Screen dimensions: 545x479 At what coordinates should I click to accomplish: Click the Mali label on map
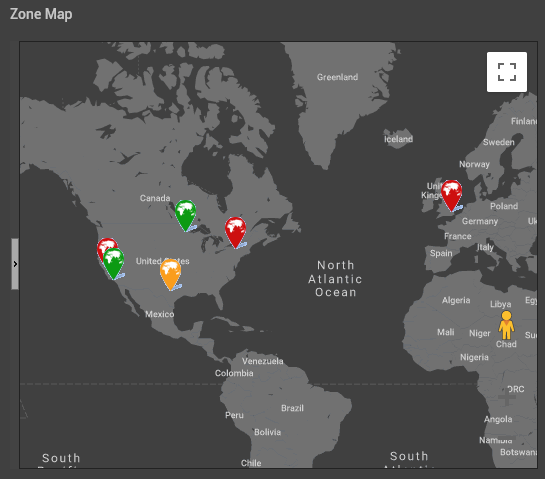pos(446,332)
